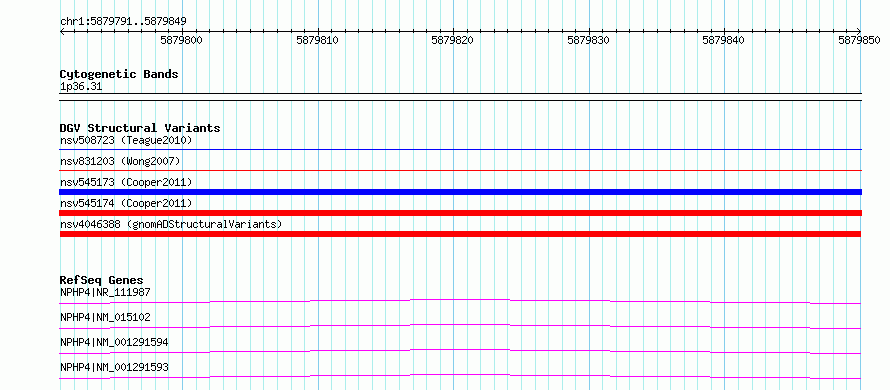The image size is (890, 390).
Task: Click the chr1:5879791..5879849 region label
Action: click(x=123, y=22)
